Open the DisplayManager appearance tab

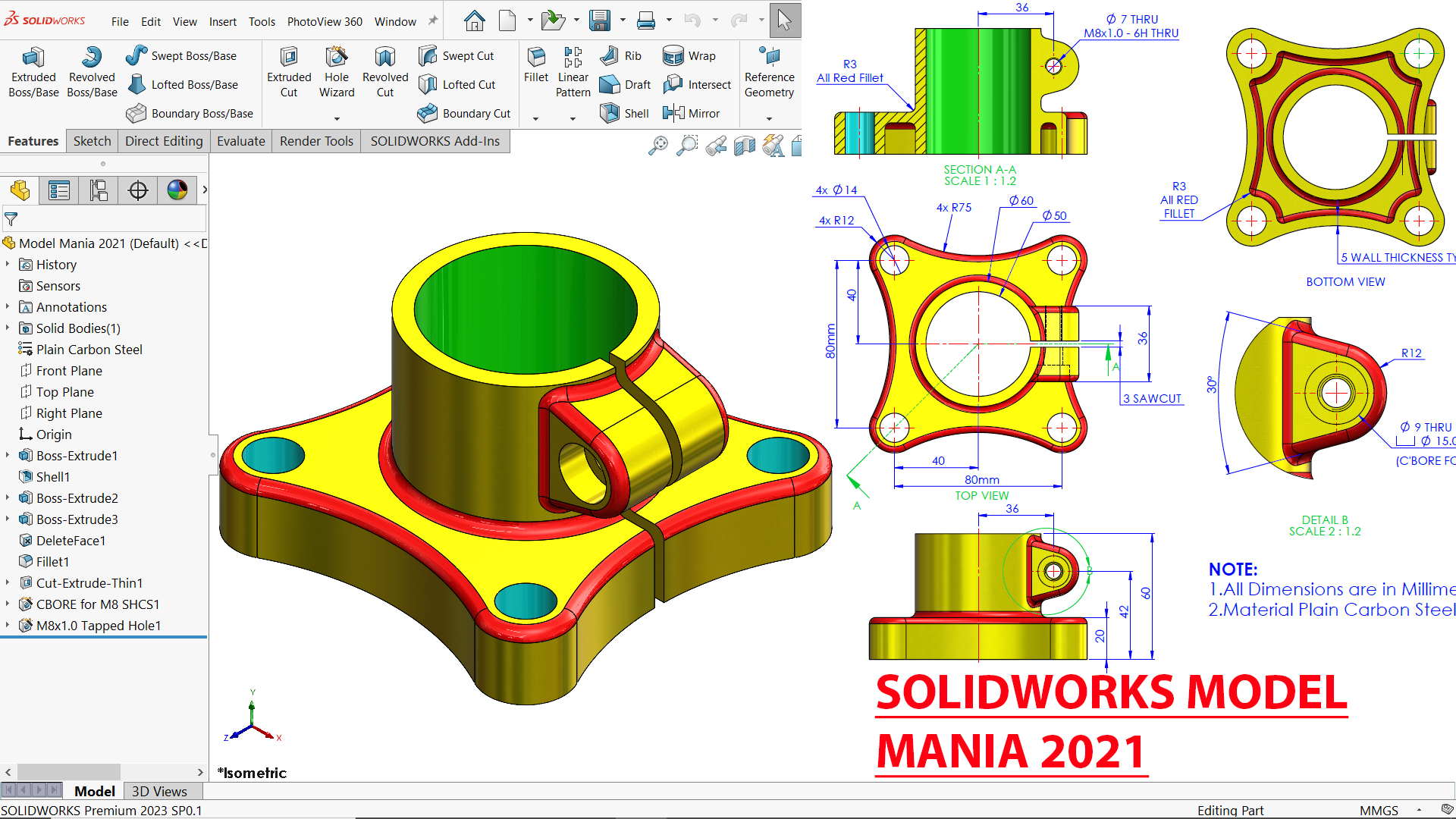(177, 190)
